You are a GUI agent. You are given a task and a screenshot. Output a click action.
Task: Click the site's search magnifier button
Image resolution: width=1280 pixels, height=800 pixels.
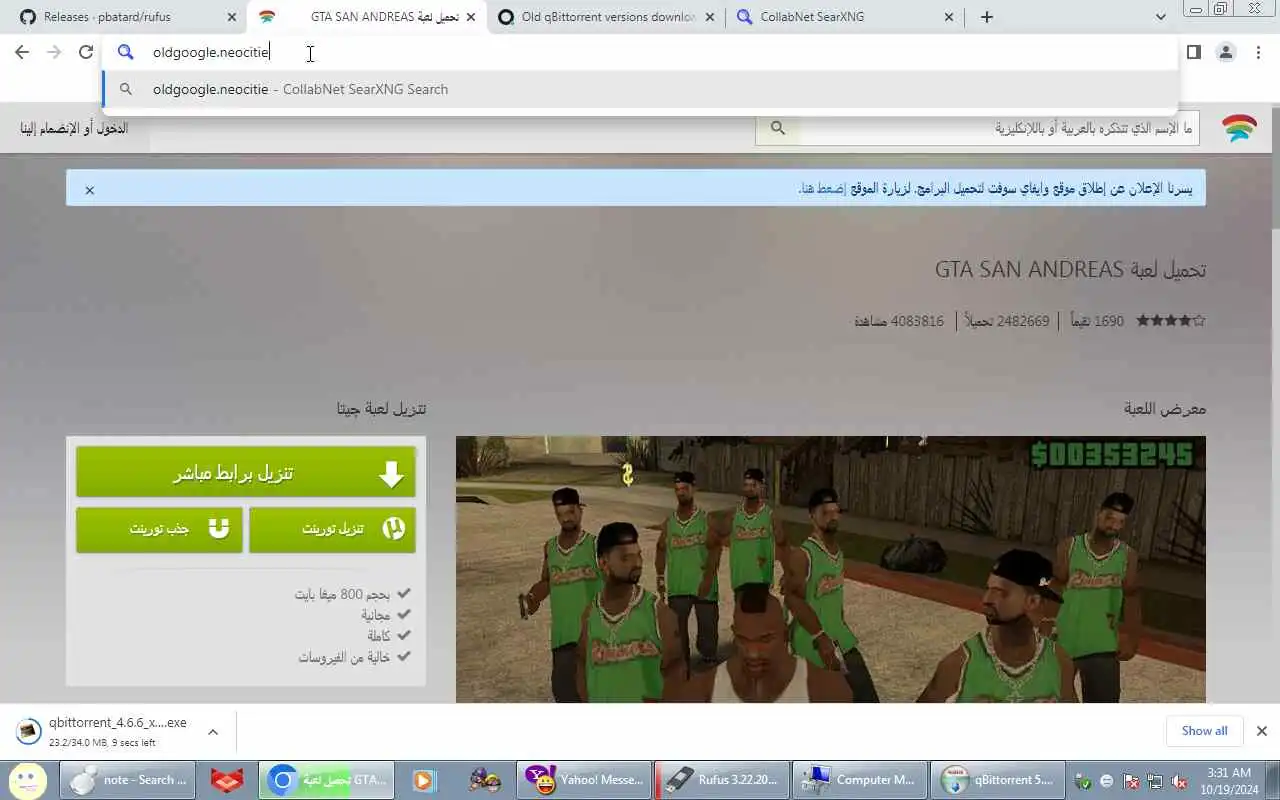pos(778,128)
